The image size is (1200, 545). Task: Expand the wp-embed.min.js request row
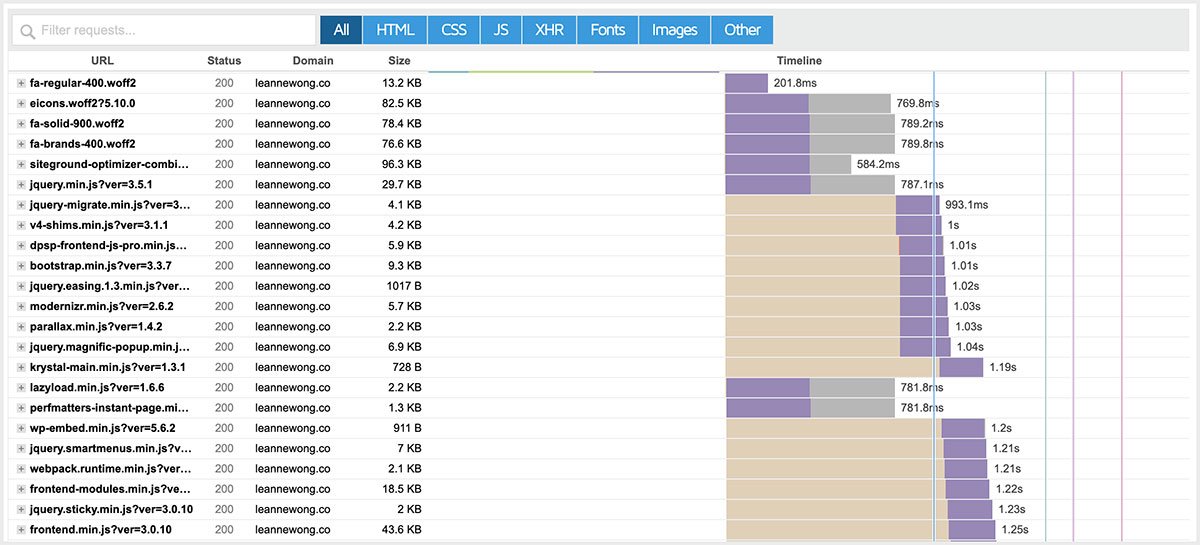point(21,428)
